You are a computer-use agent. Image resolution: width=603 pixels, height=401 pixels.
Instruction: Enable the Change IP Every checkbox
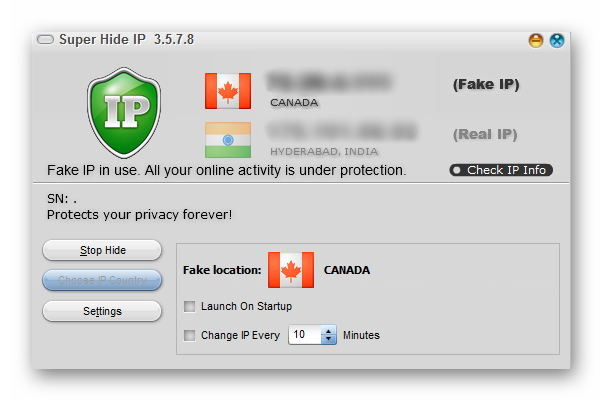coord(189,335)
